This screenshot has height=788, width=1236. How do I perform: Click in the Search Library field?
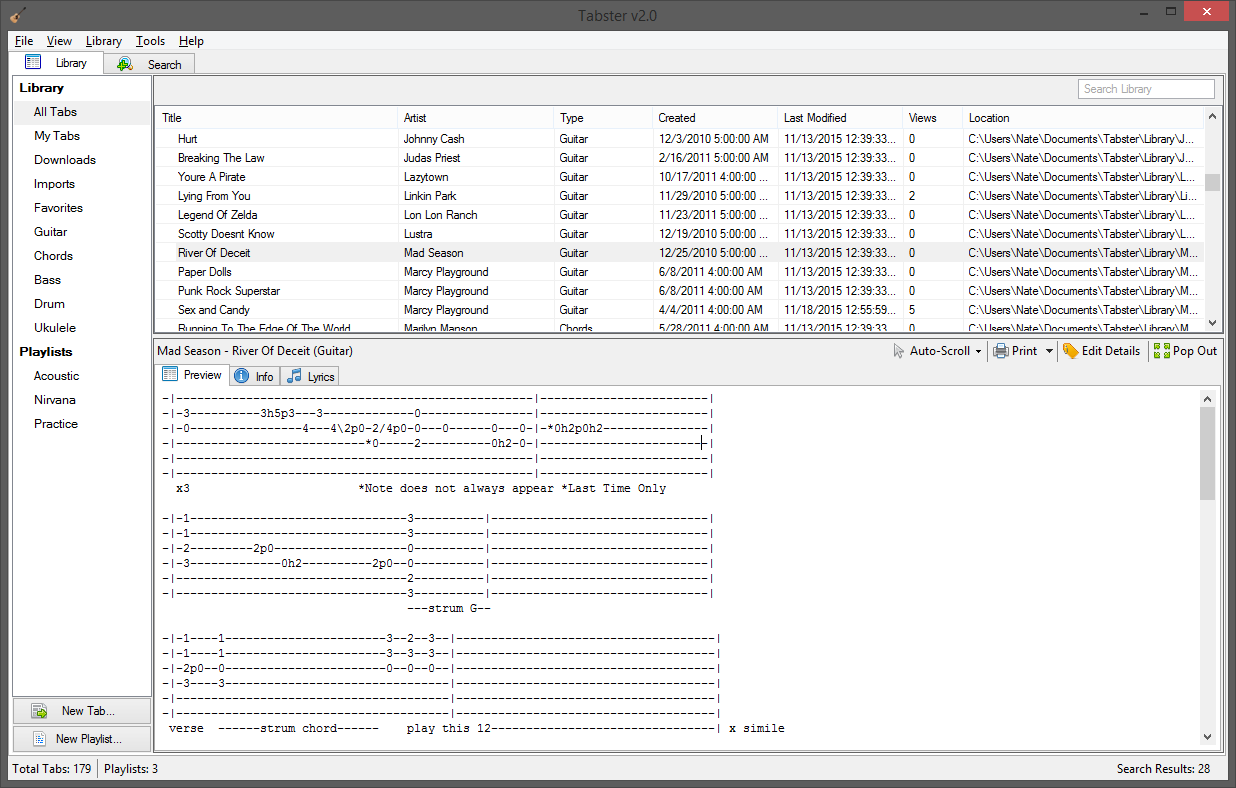(1146, 89)
